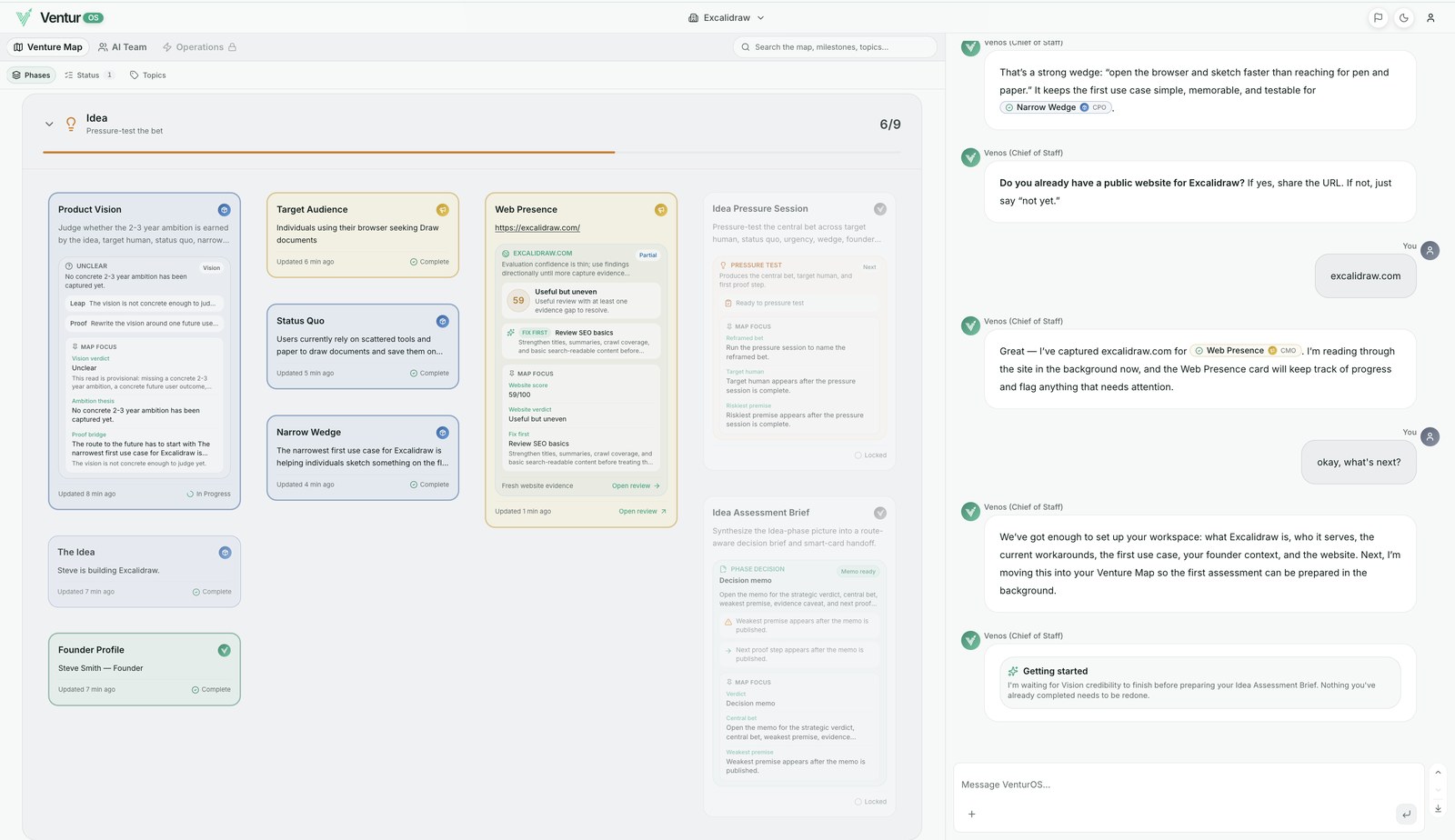Send message with the enter arrow button

click(1406, 814)
